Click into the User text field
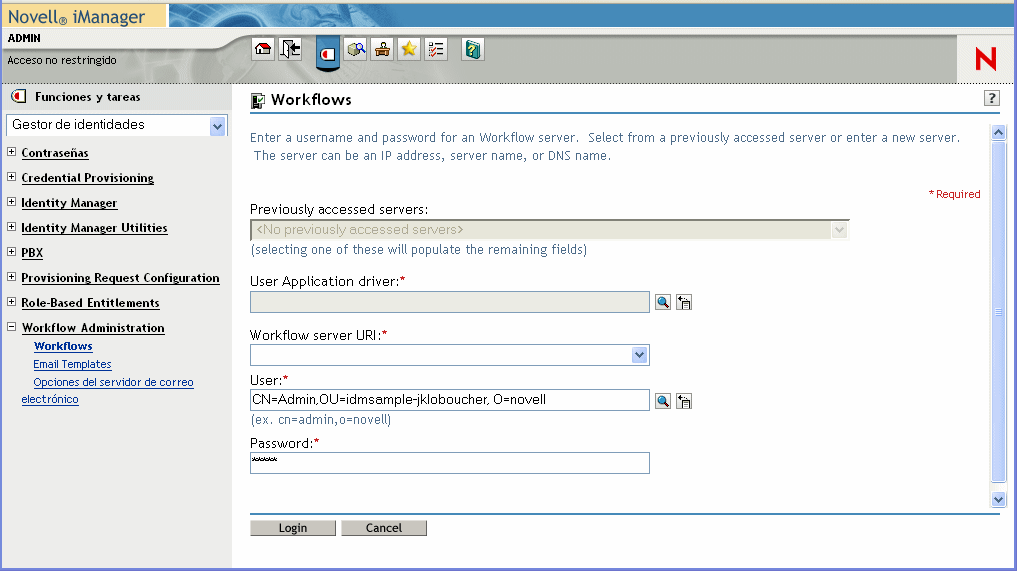This screenshot has height=571, width=1017. pyautogui.click(x=449, y=400)
